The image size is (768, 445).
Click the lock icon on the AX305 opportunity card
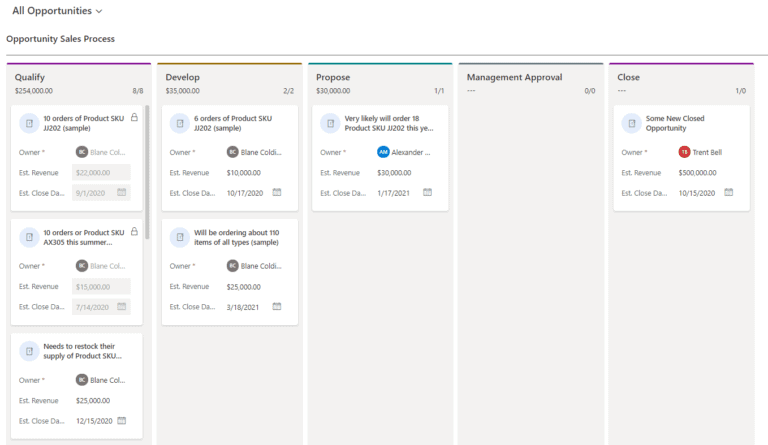134,232
